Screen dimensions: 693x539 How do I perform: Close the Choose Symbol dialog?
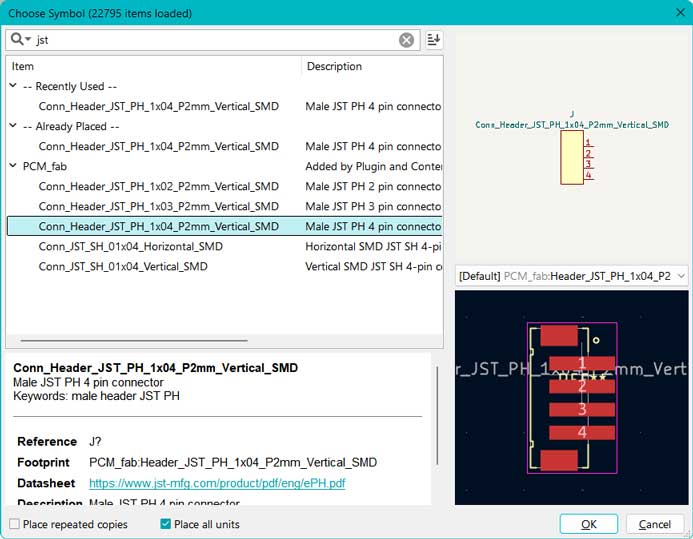pyautogui.click(x=681, y=12)
